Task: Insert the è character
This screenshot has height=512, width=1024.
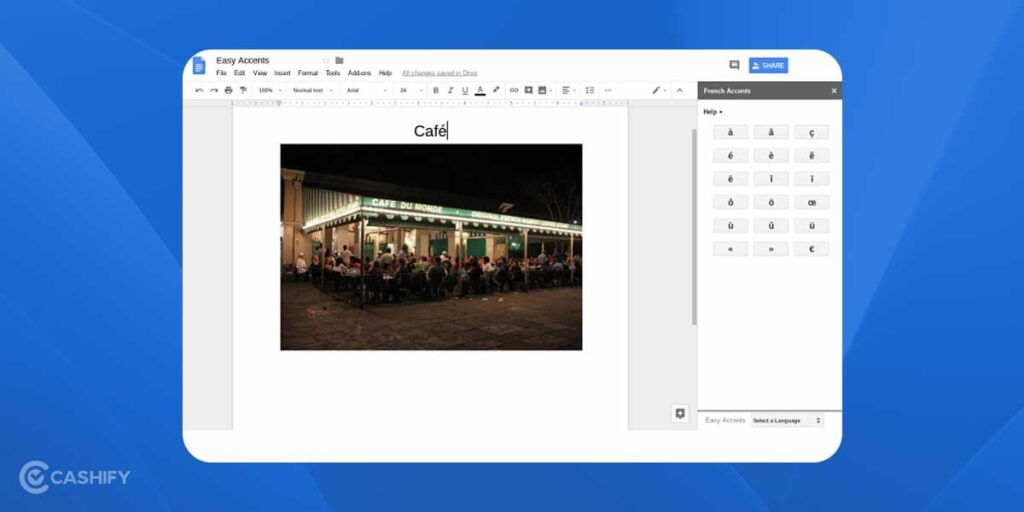Action: click(x=771, y=155)
